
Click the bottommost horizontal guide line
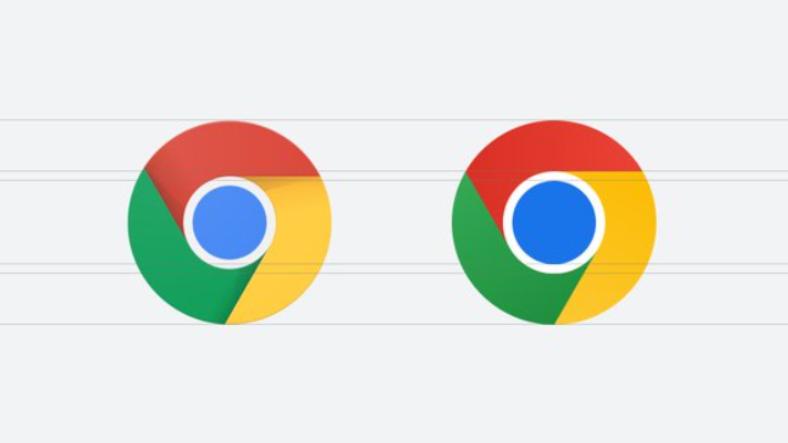pyautogui.click(x=394, y=324)
